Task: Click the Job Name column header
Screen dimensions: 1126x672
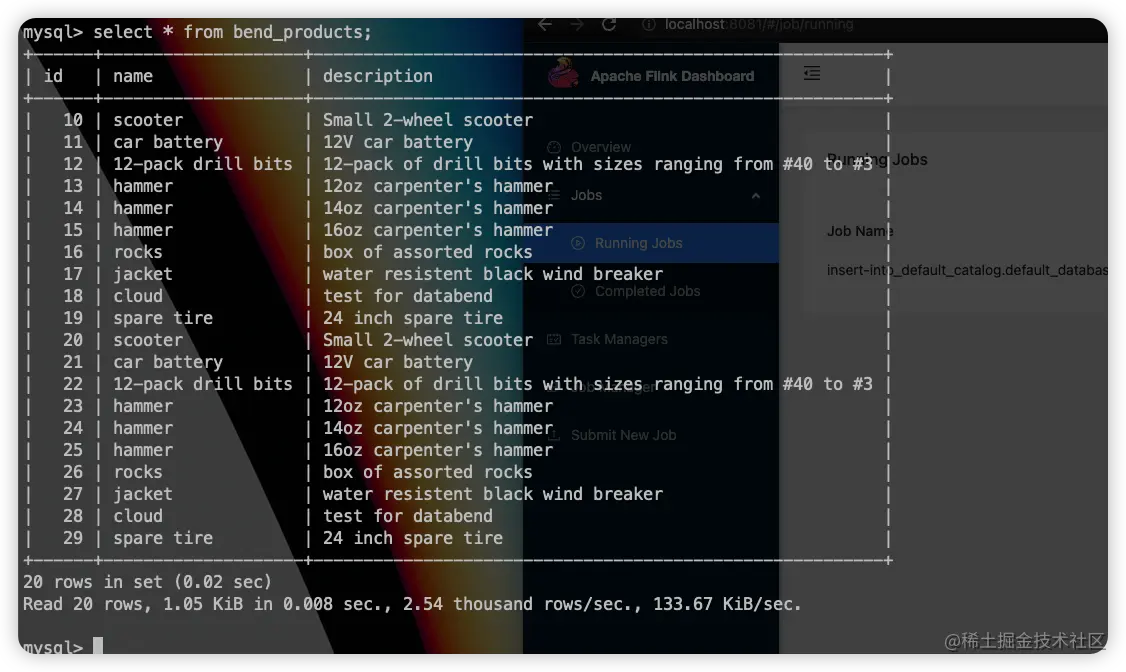Action: 859,231
